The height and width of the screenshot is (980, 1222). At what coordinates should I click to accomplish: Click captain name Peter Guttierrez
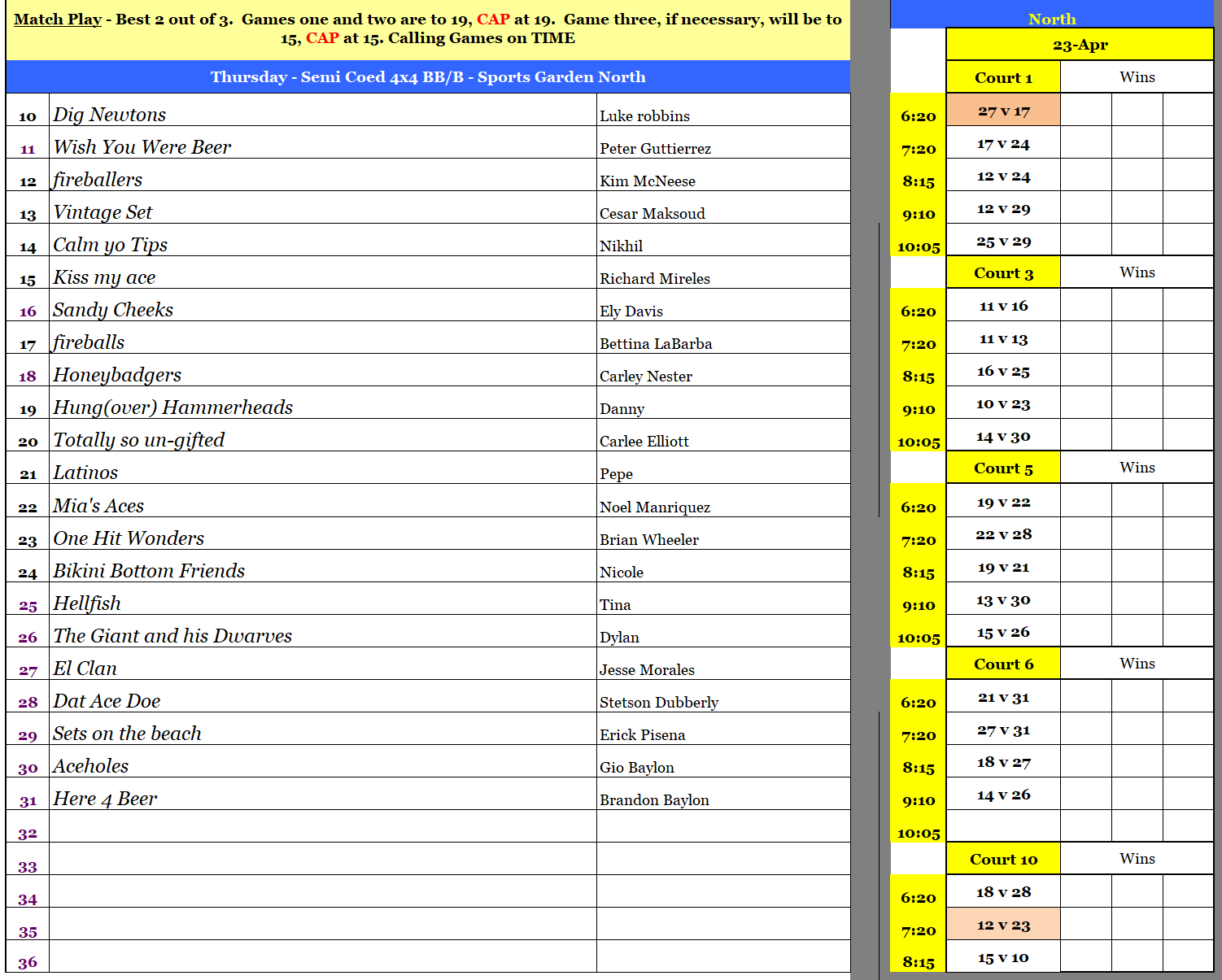(x=655, y=148)
